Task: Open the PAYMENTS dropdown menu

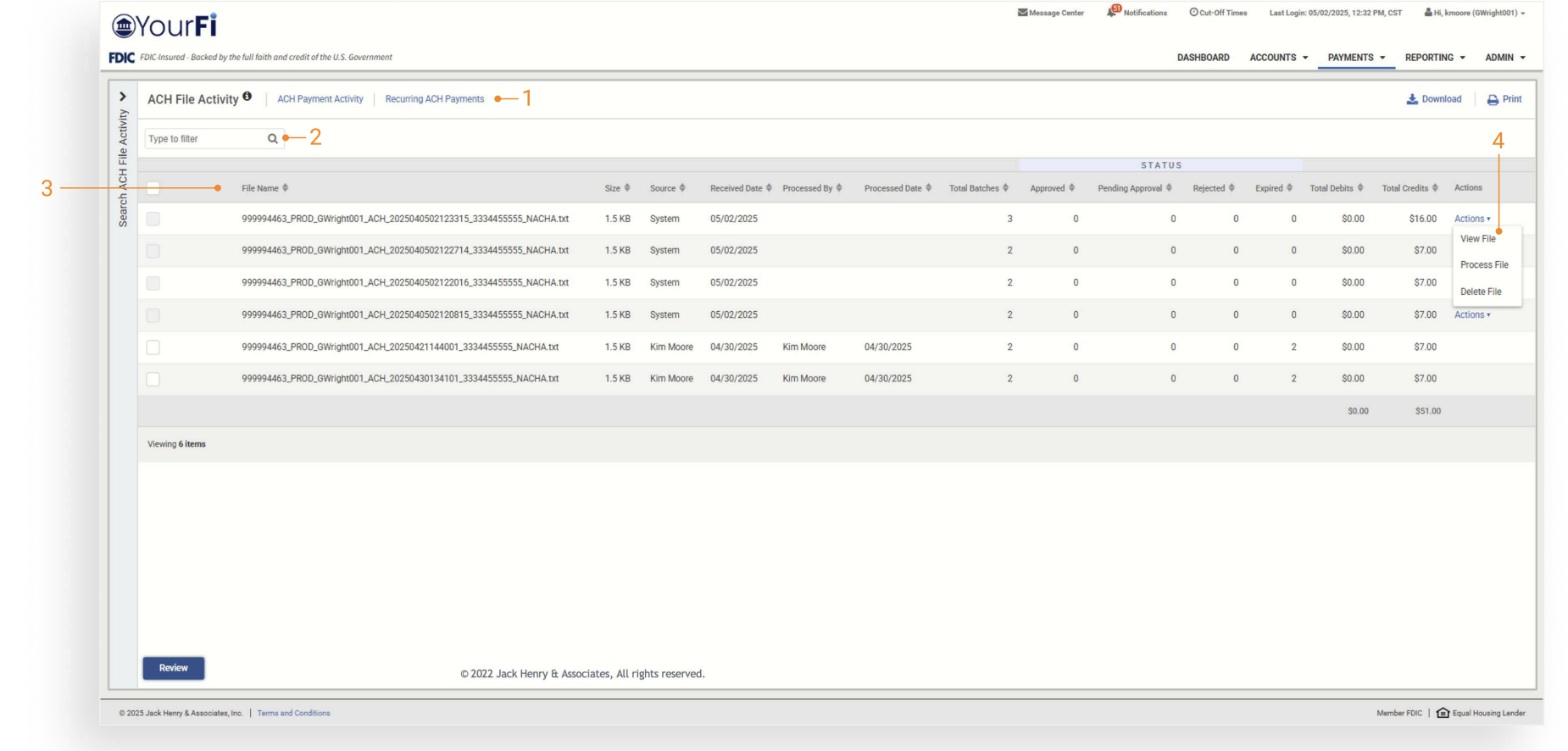Action: 1356,58
